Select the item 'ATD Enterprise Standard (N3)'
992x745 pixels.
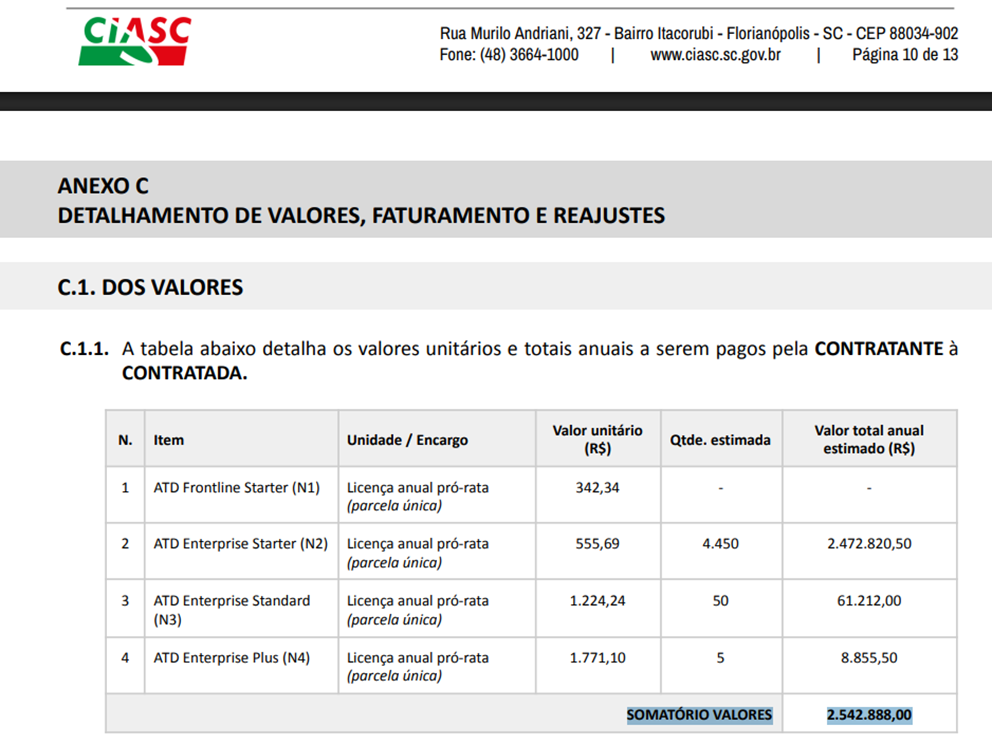click(232, 610)
